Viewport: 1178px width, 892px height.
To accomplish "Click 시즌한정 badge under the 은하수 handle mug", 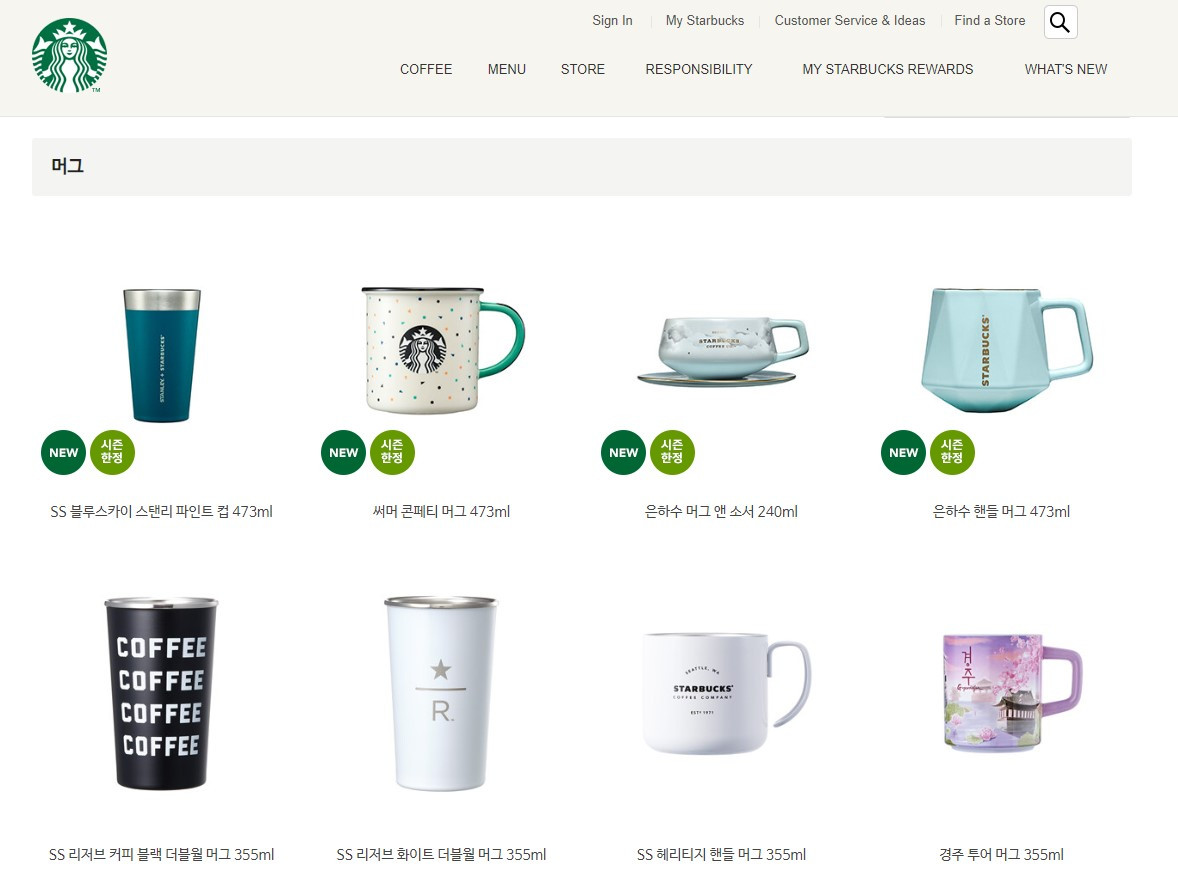I will coord(951,452).
